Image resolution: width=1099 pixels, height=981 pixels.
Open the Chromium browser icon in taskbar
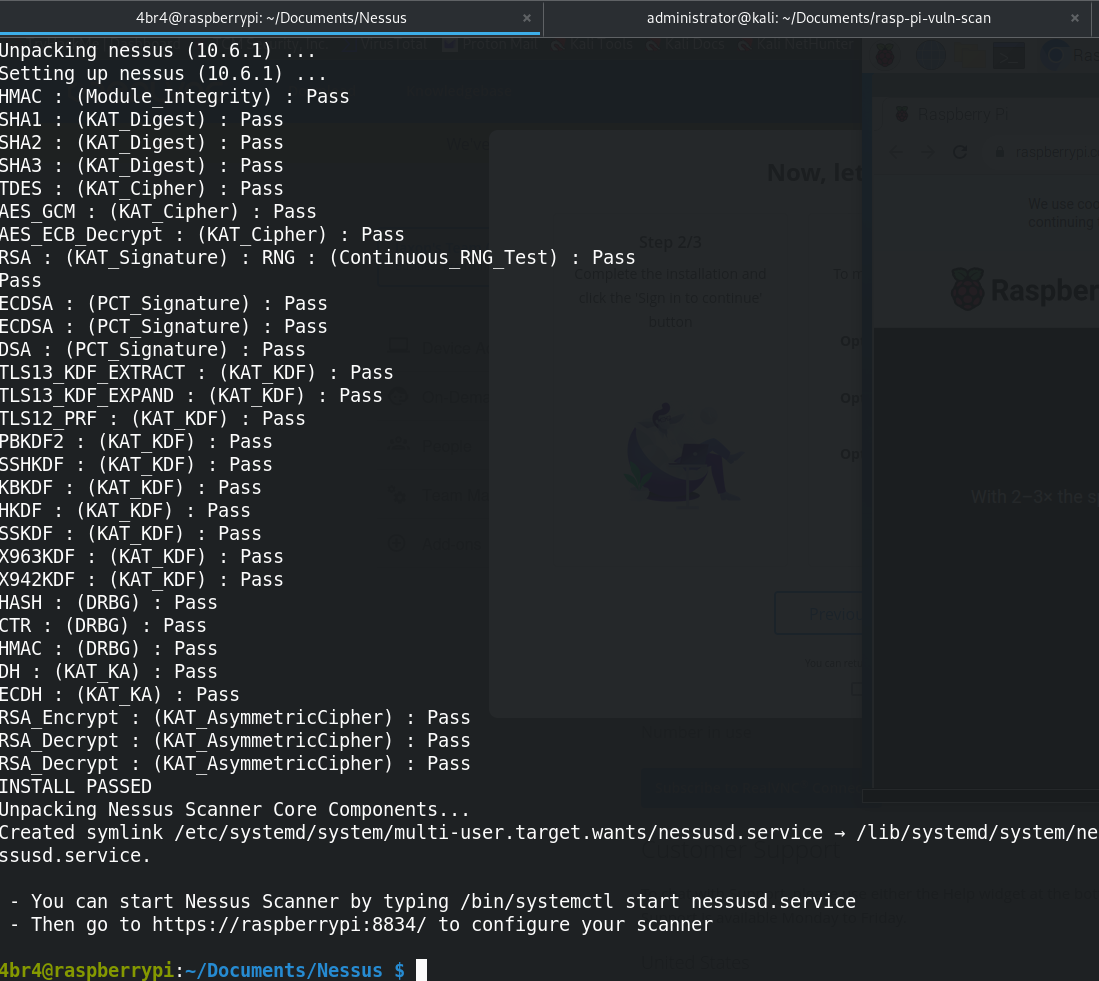1054,55
